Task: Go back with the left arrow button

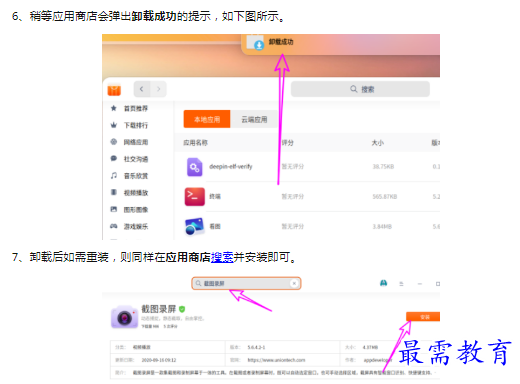Action: [142, 89]
